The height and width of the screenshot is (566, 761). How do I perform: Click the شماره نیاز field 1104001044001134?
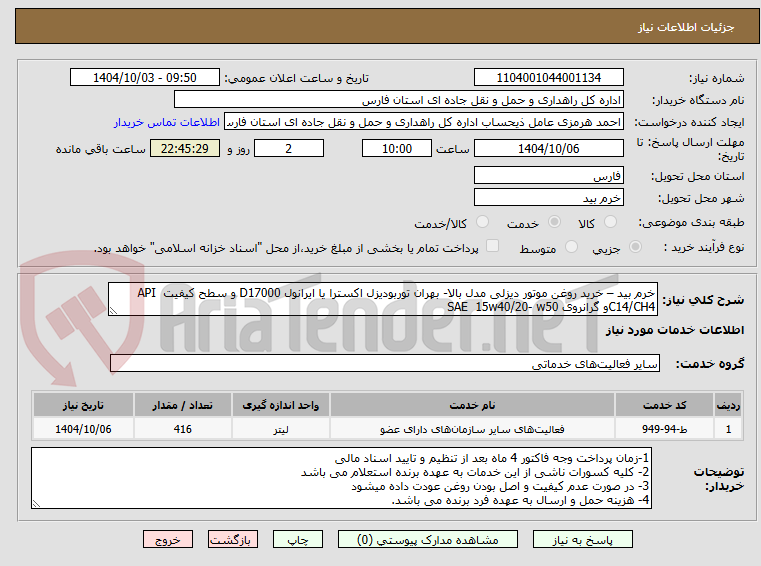(x=548, y=78)
